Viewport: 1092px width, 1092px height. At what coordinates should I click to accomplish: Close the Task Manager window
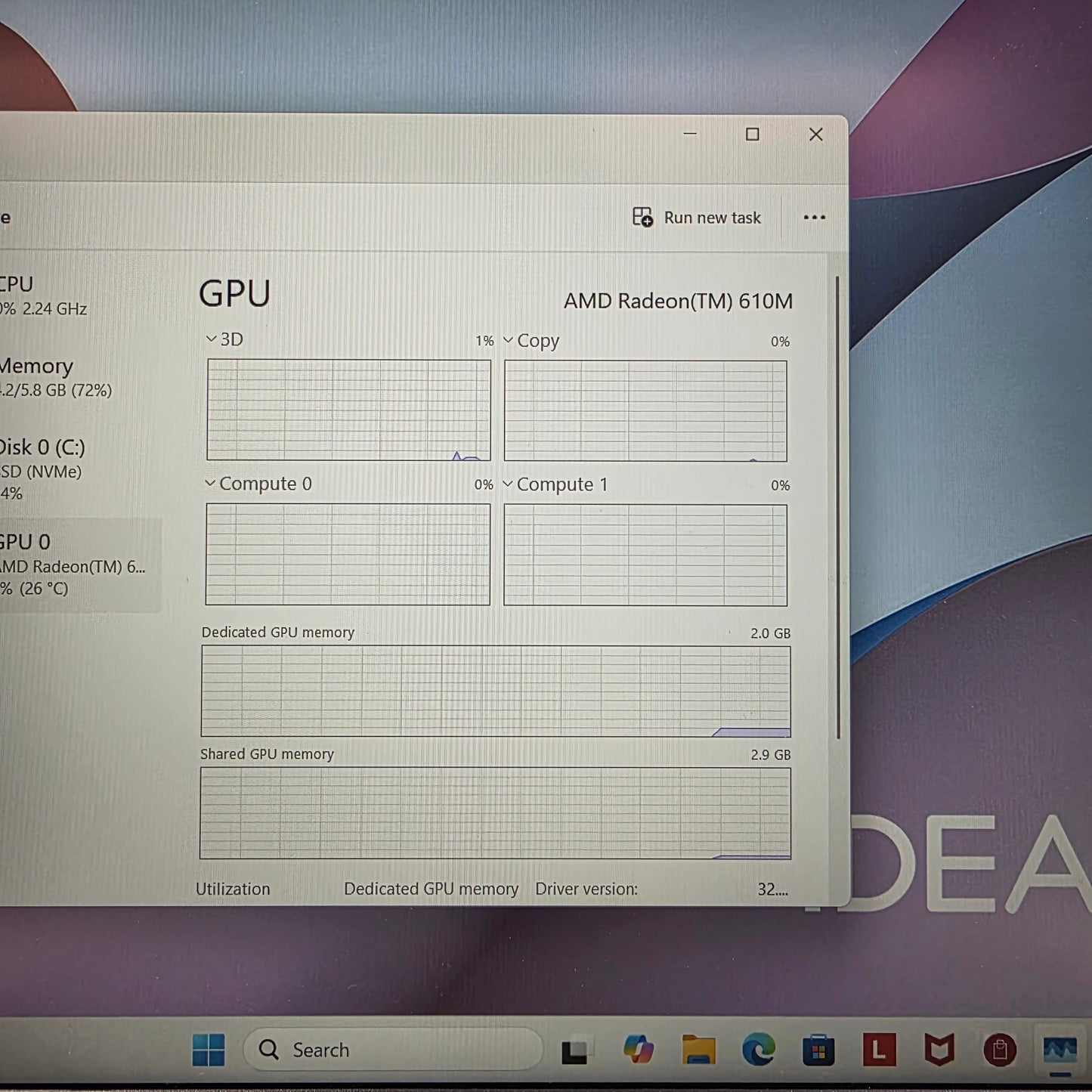click(816, 135)
